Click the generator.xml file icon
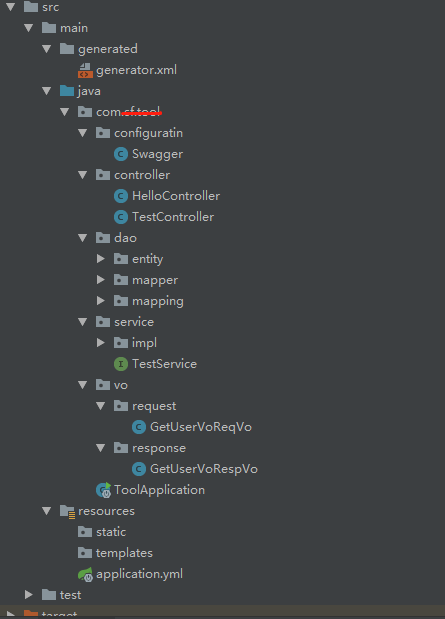This screenshot has width=445, height=619. click(85, 70)
